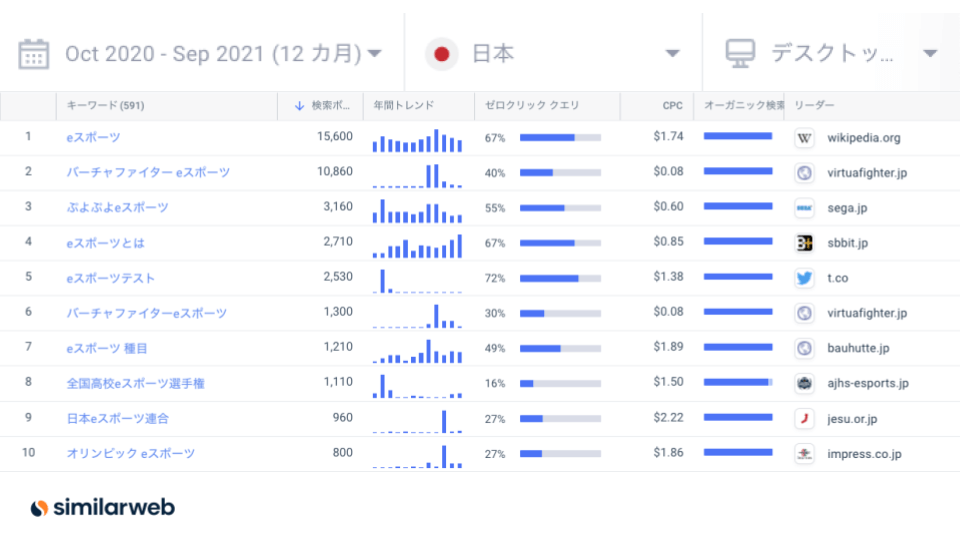Image resolution: width=960 pixels, height=540 pixels.
Task: Open the Oct 2020 - Sep 2021 date dropdown
Action: [x=222, y=53]
